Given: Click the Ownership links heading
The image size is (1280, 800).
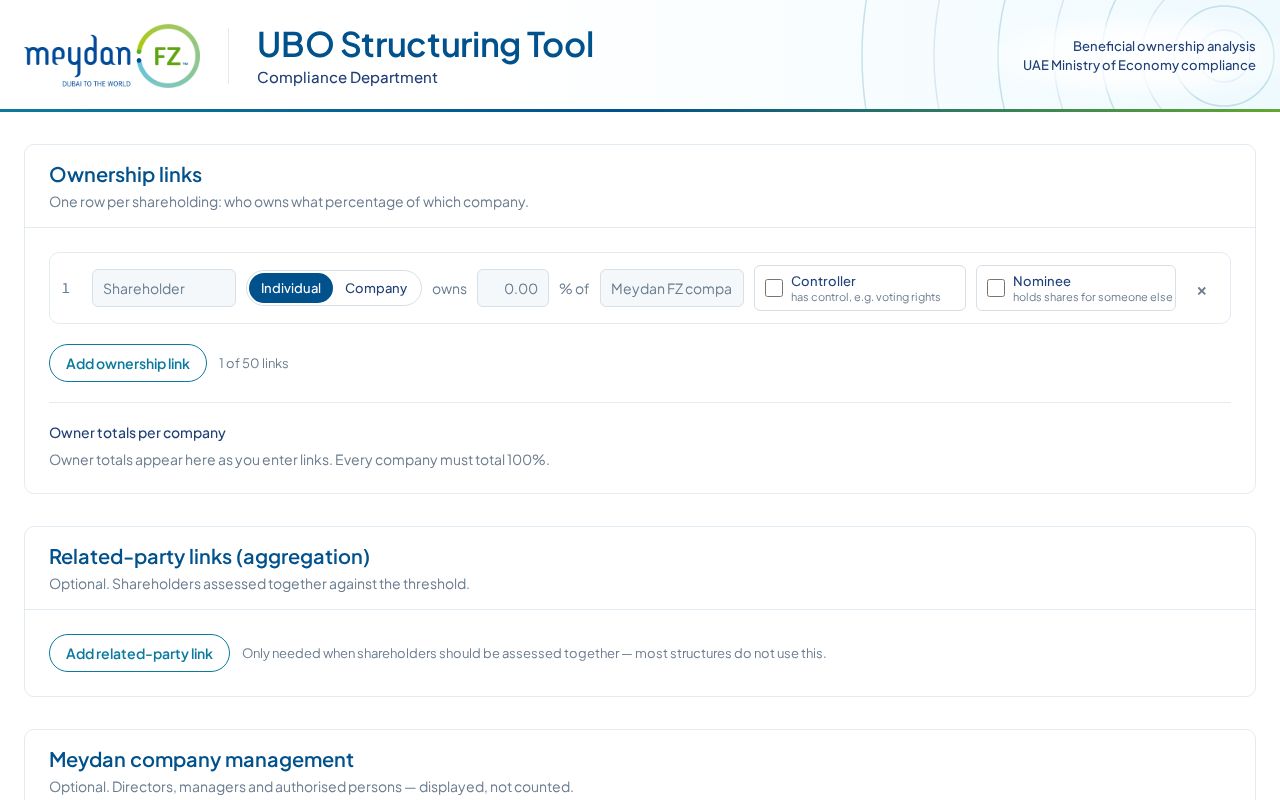Looking at the screenshot, I should [125, 174].
